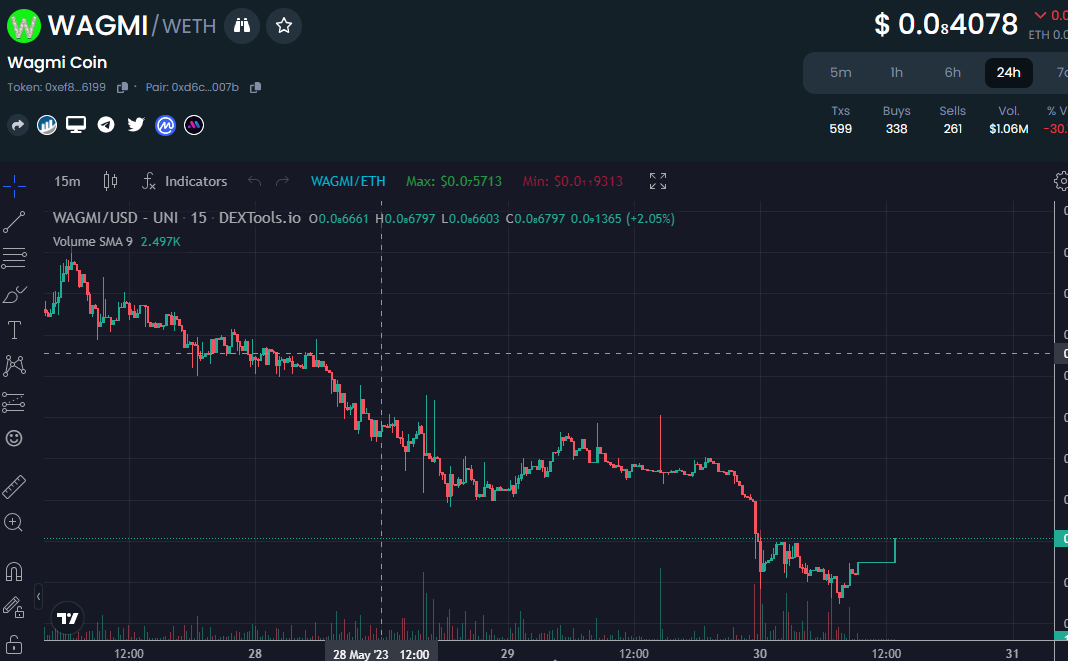Click the Min: $0.0₁₁9313 label
Screen dimensions: 1068x661
572,181
